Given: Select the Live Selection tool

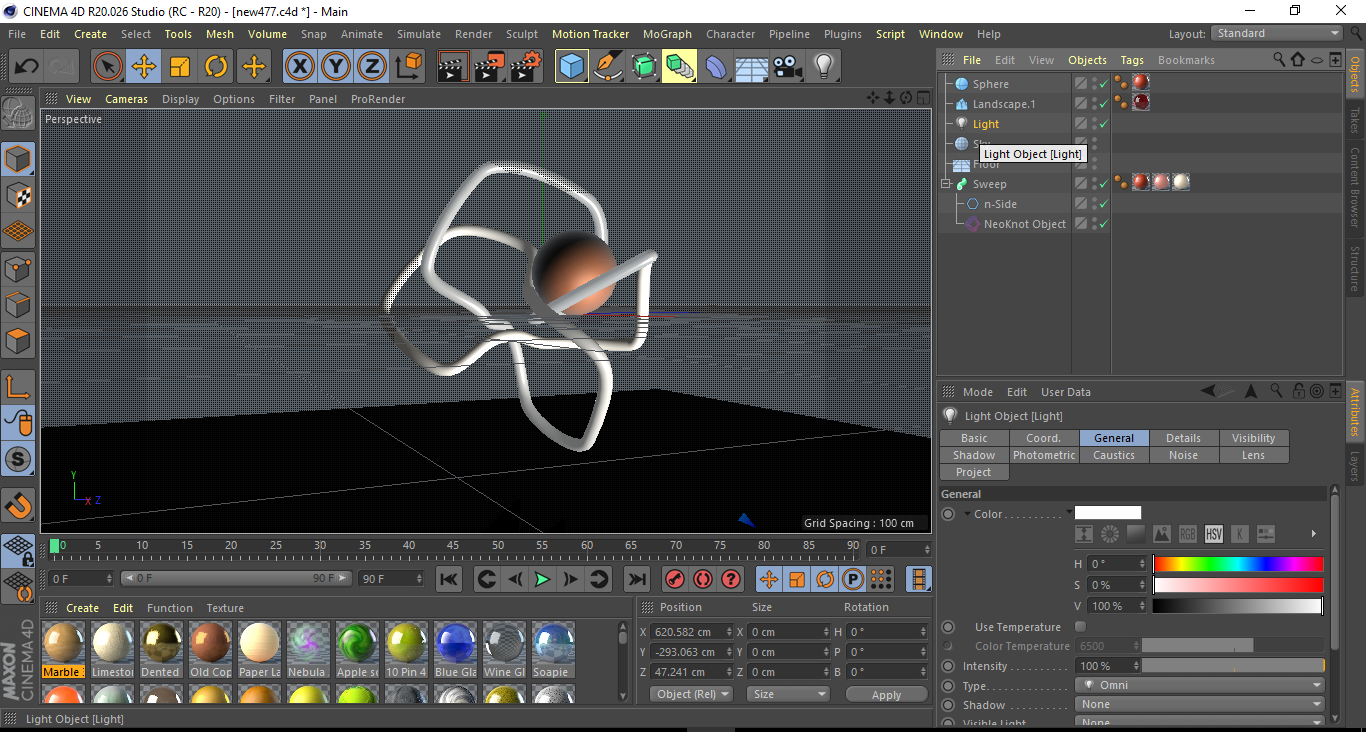Looking at the screenshot, I should 108,67.
